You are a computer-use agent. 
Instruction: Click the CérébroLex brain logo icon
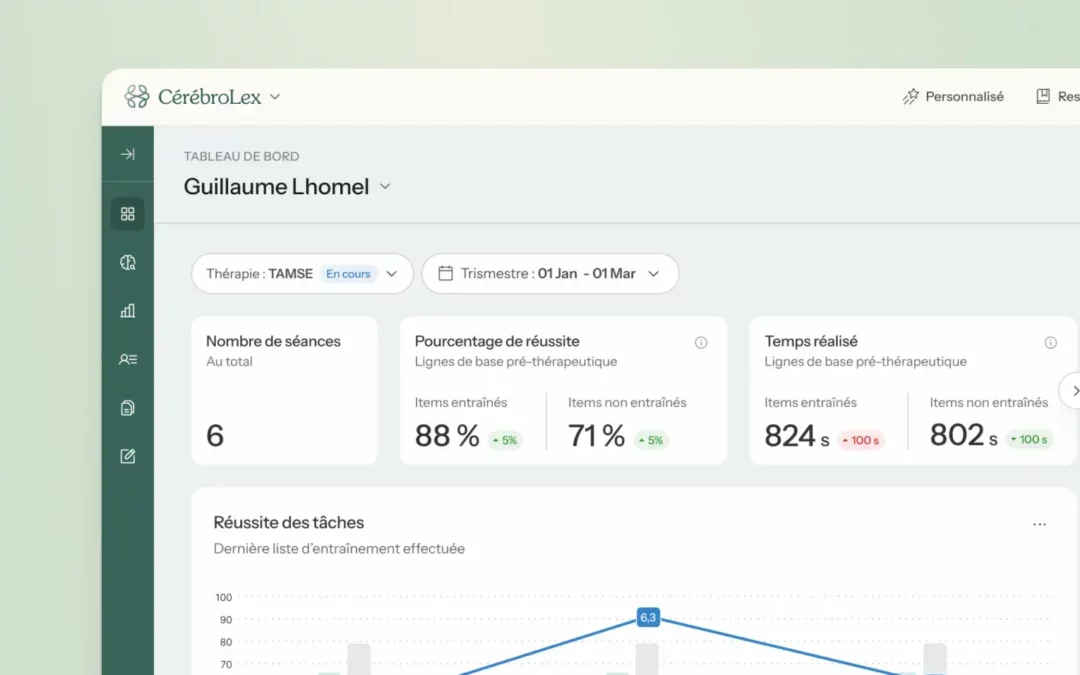pyautogui.click(x=136, y=96)
